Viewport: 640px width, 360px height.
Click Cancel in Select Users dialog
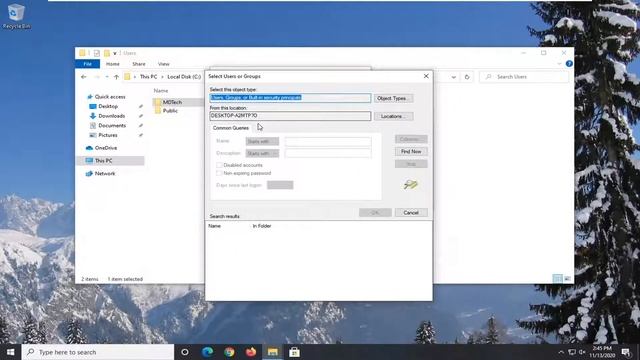pyautogui.click(x=411, y=213)
